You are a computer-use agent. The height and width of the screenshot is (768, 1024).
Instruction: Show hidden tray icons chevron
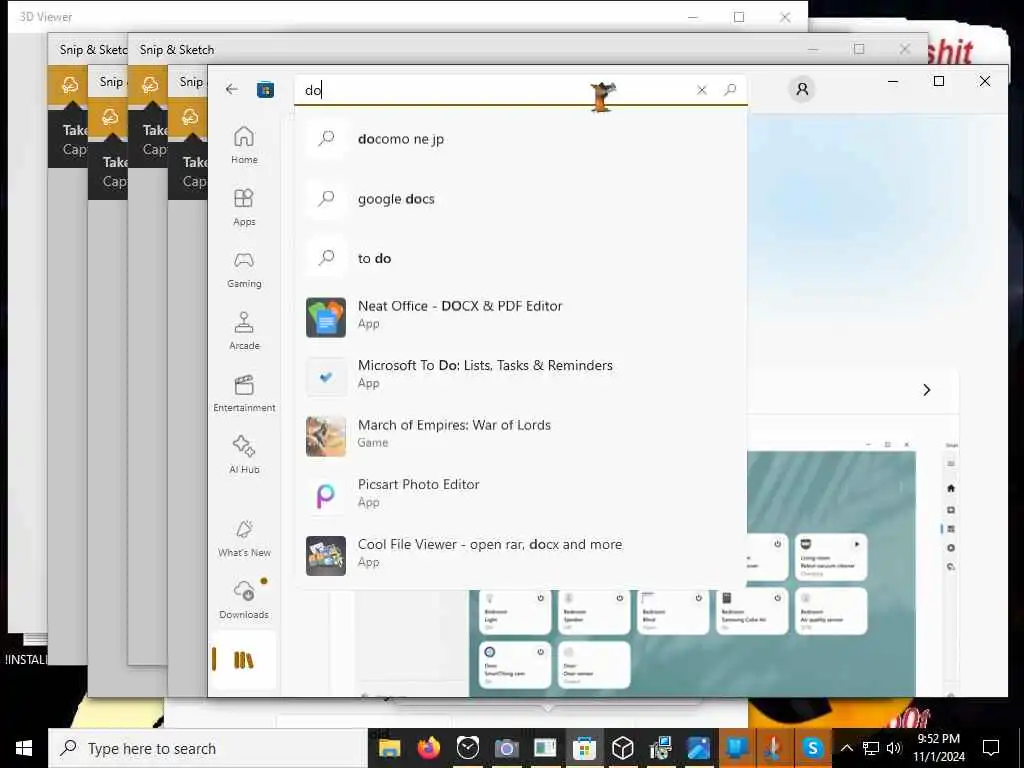(x=846, y=748)
